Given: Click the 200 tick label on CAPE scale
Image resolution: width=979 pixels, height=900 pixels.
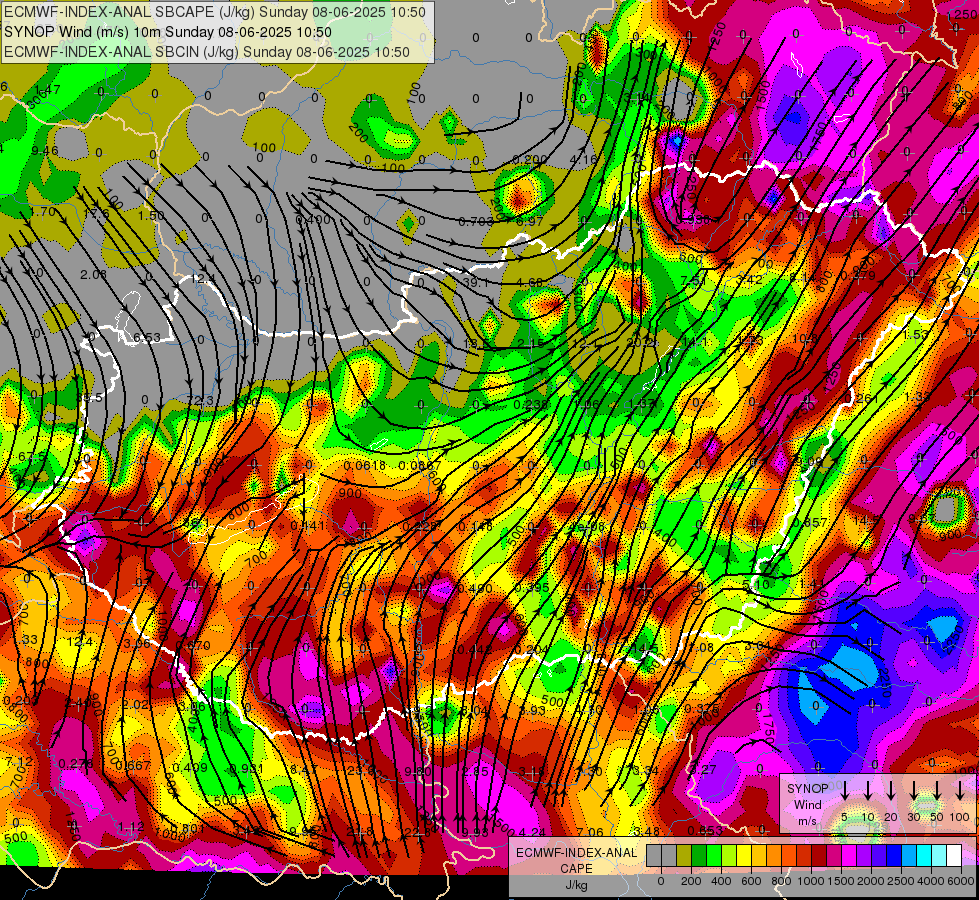Looking at the screenshot, I should pos(691,881).
